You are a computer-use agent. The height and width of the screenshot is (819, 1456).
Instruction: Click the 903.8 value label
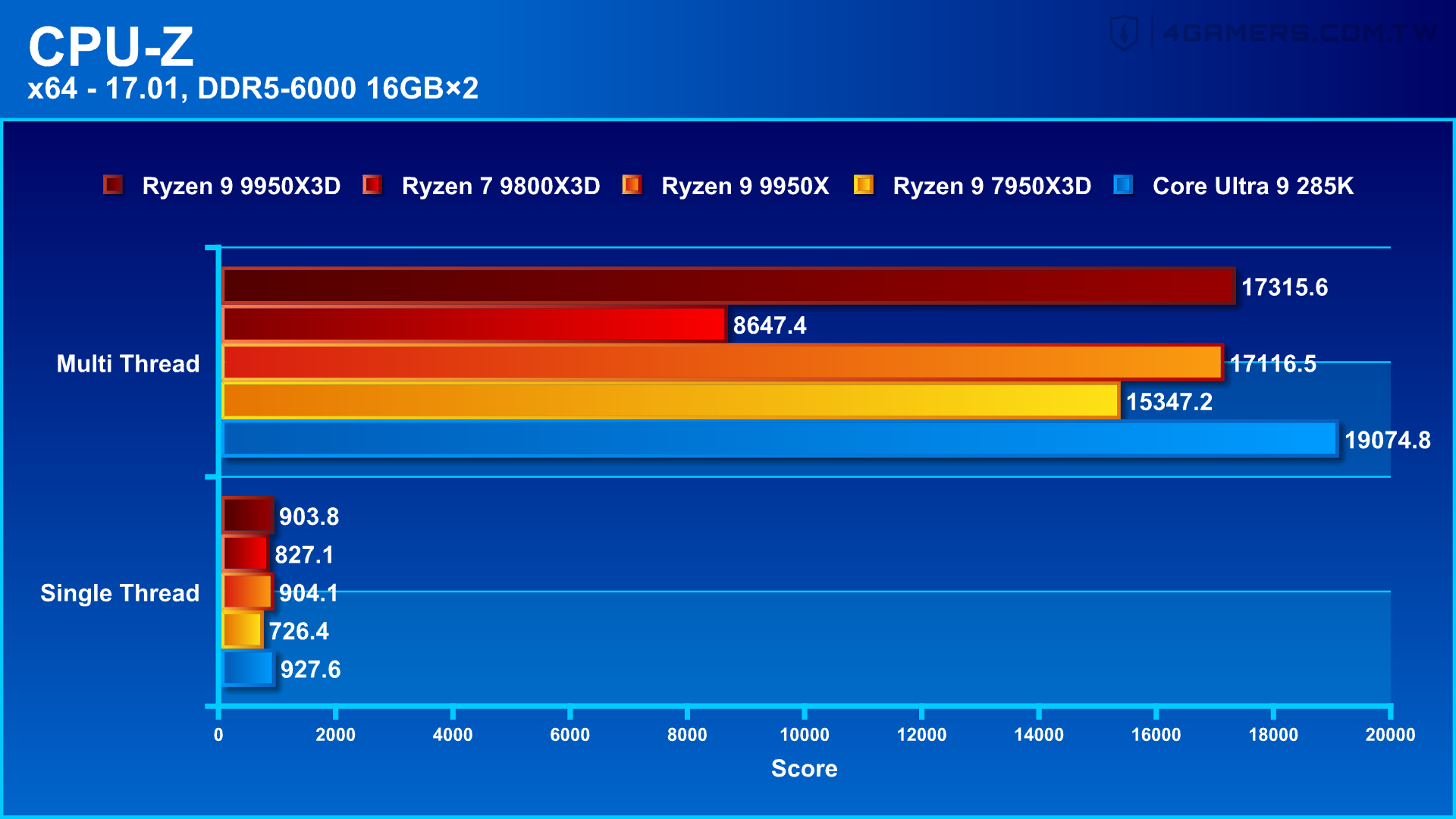309,516
